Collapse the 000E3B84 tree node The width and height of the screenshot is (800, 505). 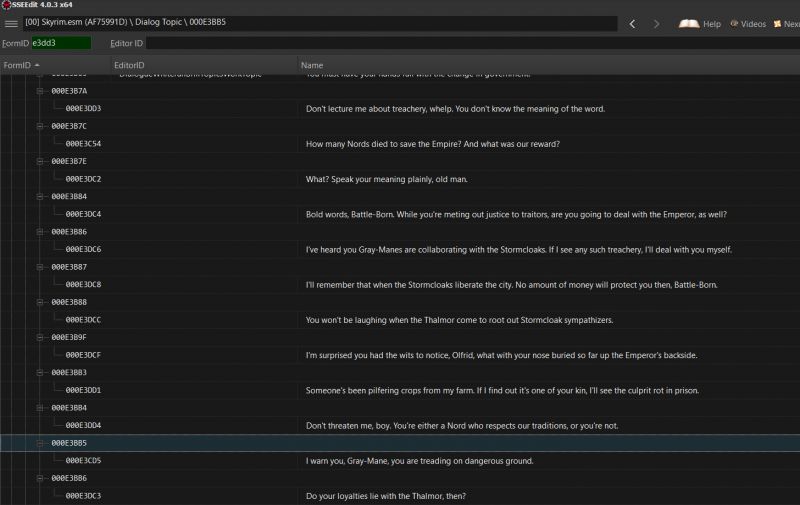[40, 197]
